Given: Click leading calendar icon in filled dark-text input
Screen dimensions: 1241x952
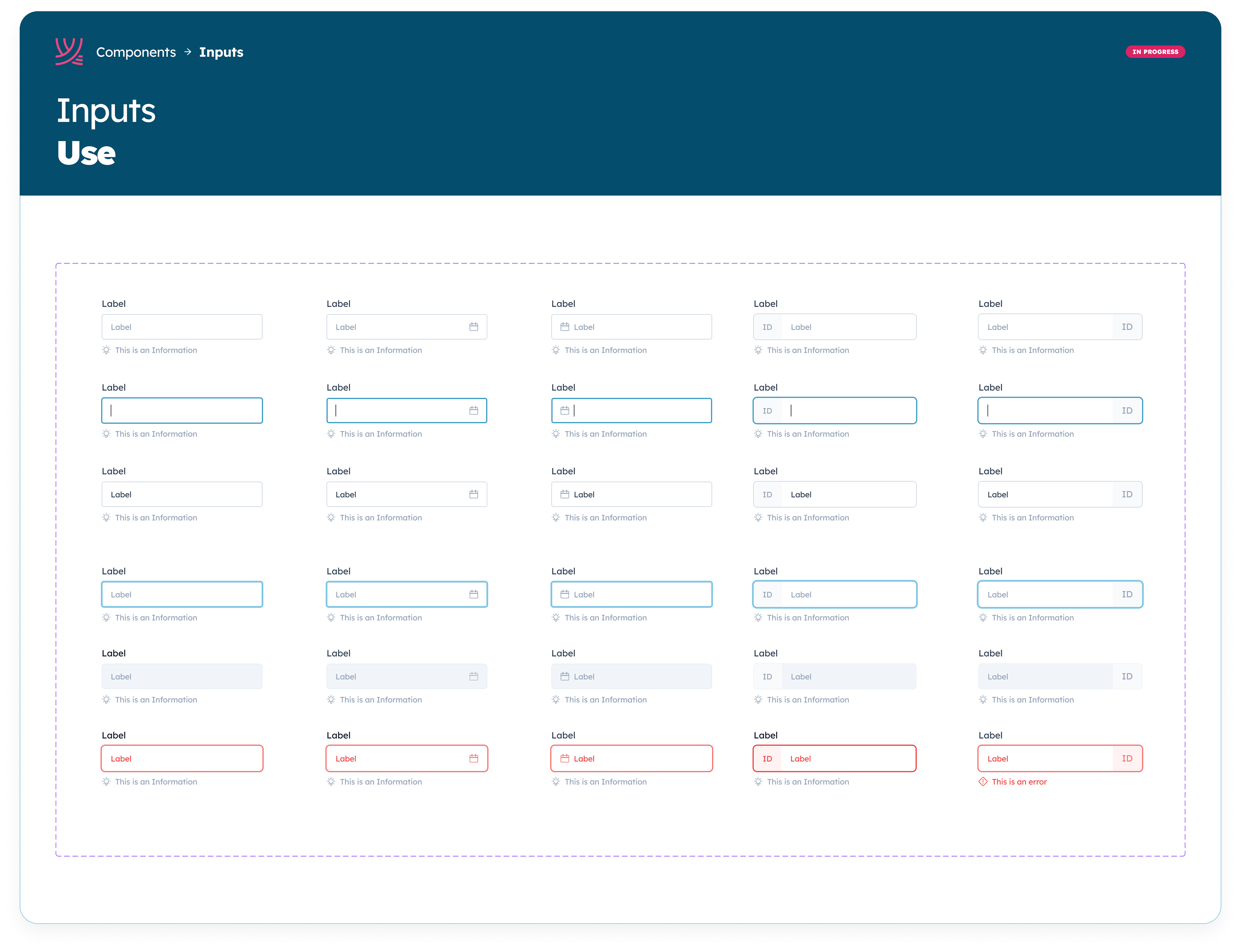Looking at the screenshot, I should pyautogui.click(x=564, y=495).
